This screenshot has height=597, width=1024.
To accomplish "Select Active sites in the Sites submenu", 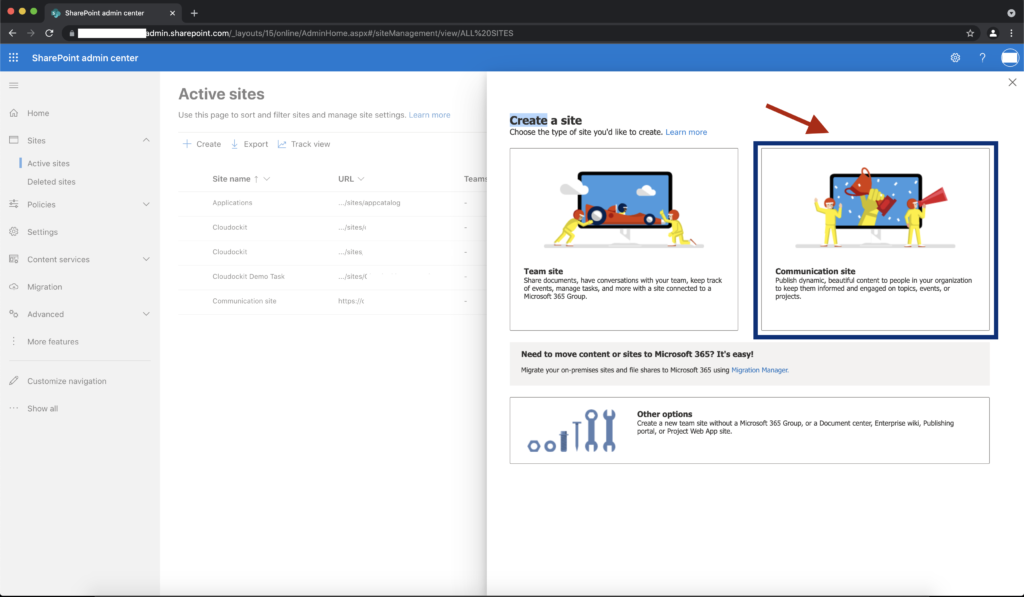I will [x=48, y=163].
